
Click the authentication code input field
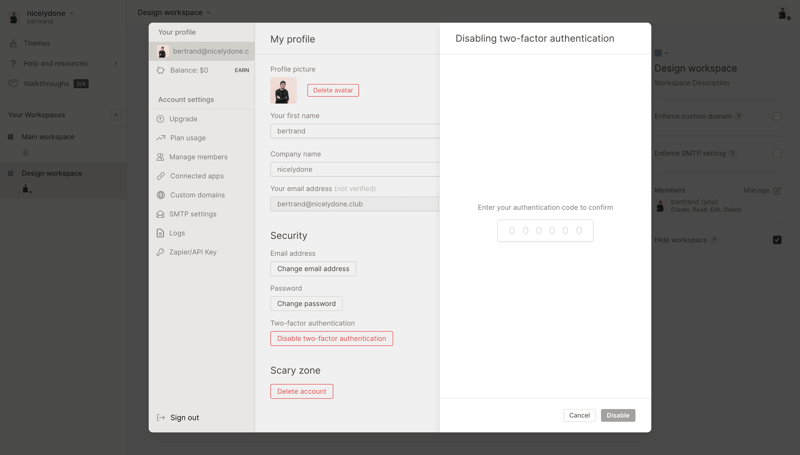pyautogui.click(x=545, y=231)
